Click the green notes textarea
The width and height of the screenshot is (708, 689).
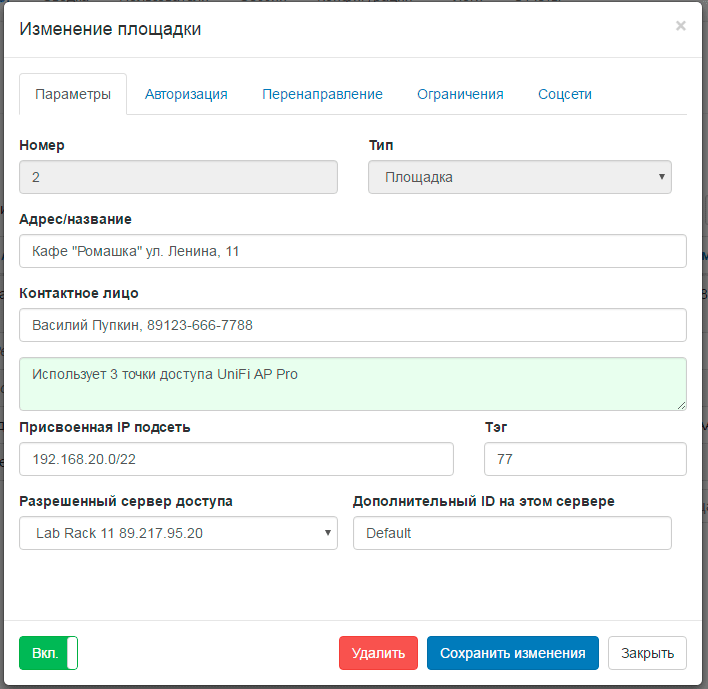[x=353, y=384]
